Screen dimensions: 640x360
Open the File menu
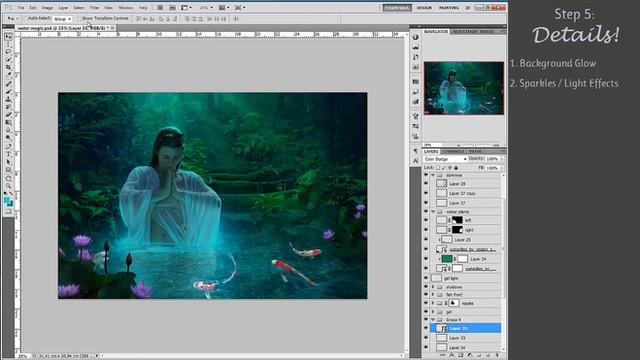tap(21, 8)
